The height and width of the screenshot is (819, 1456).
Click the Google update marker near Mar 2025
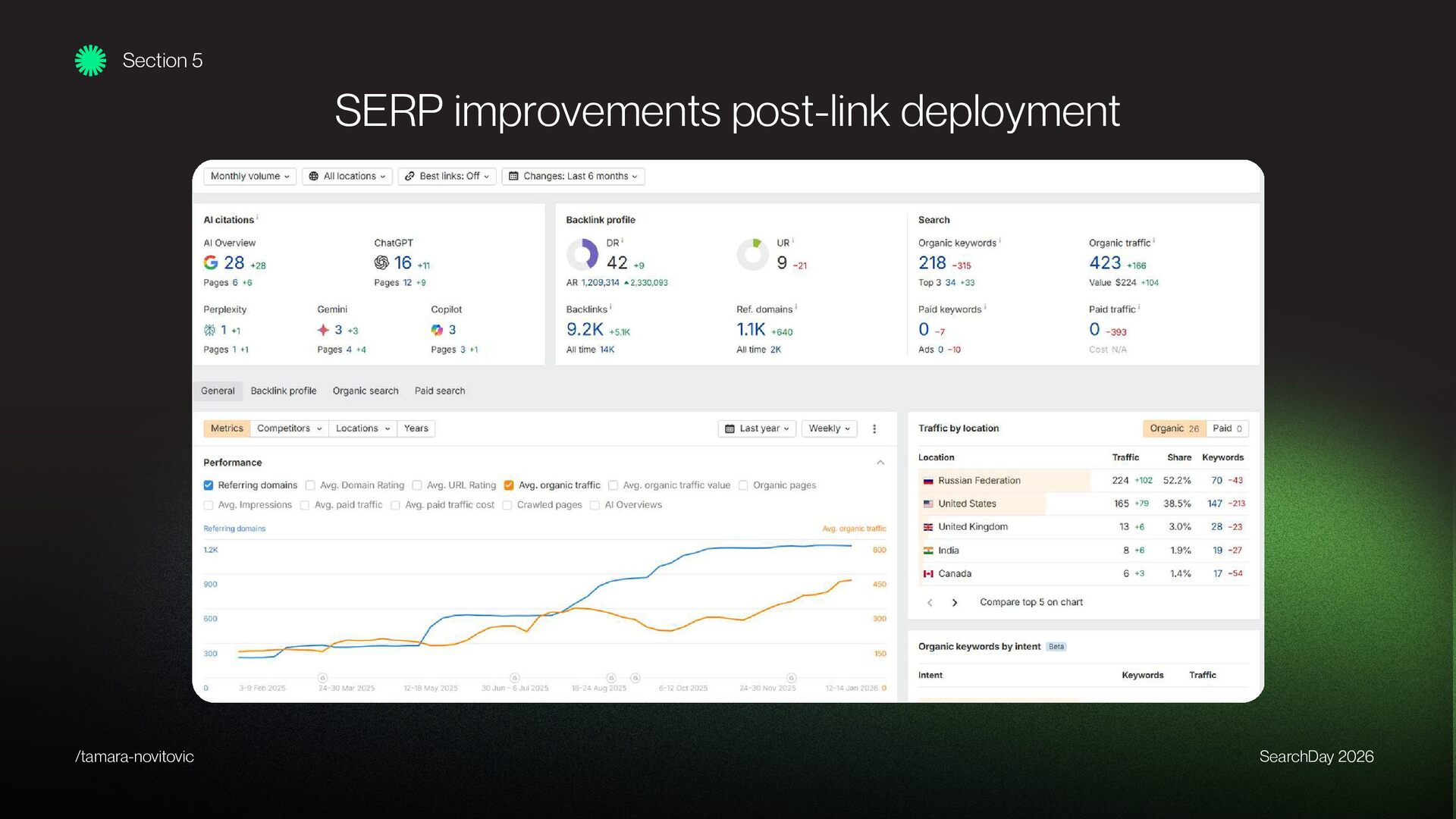coord(322,678)
